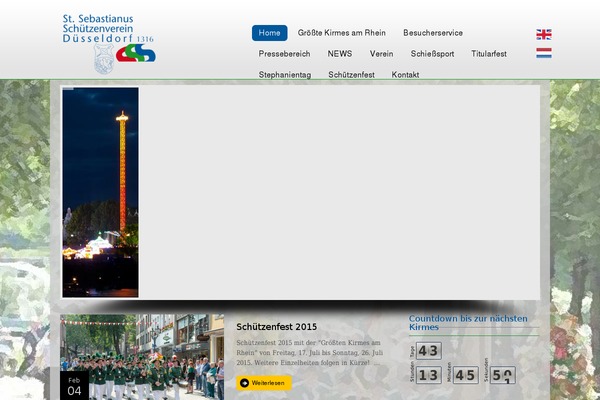Viewport: 600px width, 400px height.
Task: Switch to English via UK flag icon
Action: (544, 34)
